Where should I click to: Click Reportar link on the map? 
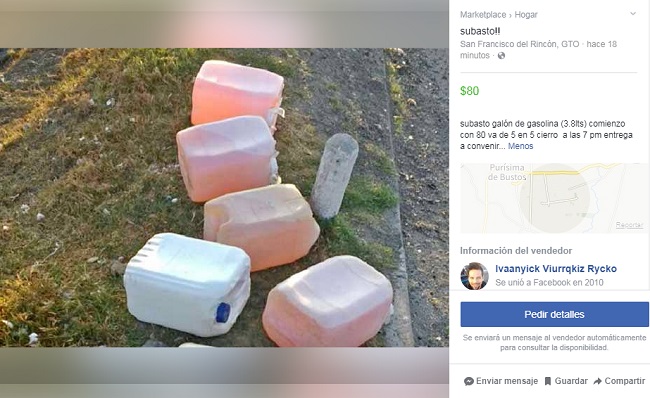coord(629,225)
